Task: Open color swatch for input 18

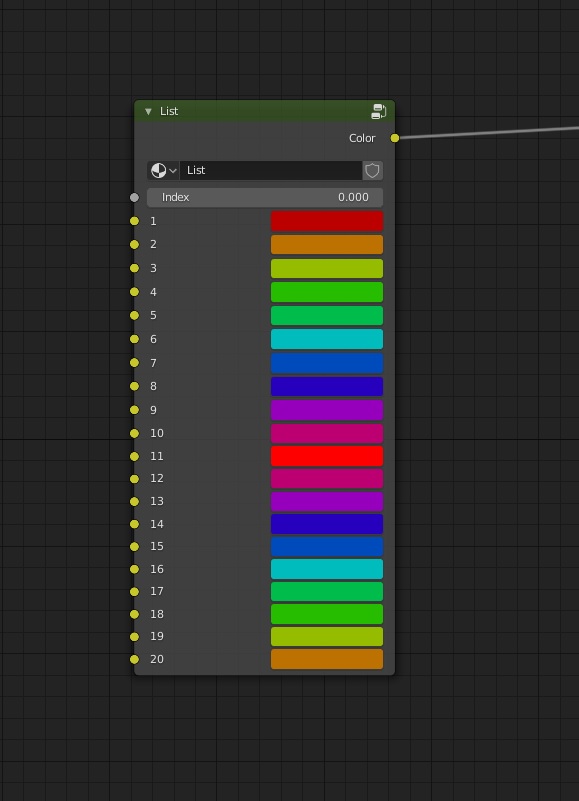Action: [327, 614]
